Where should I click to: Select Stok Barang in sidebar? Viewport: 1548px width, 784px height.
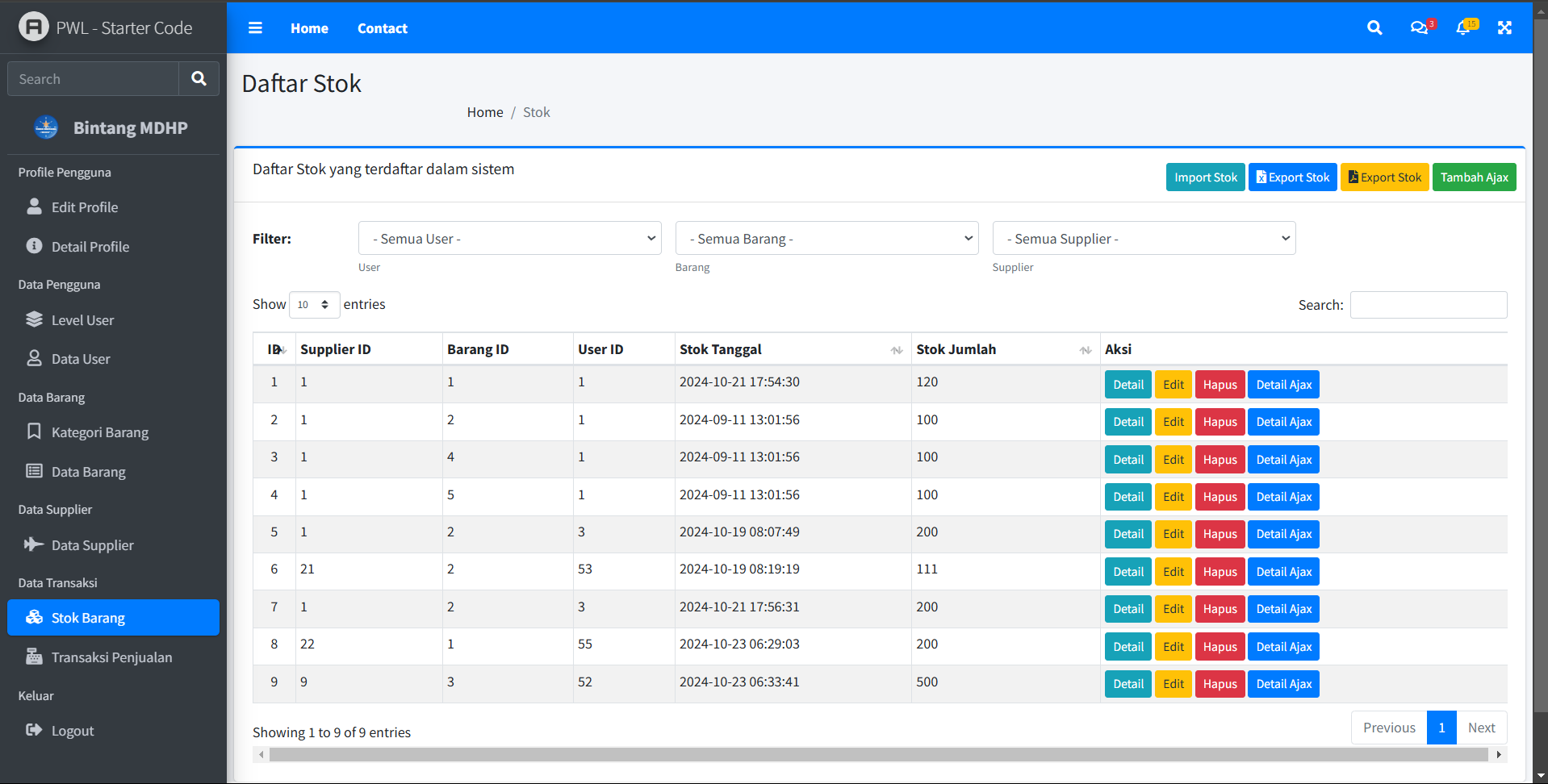click(113, 618)
